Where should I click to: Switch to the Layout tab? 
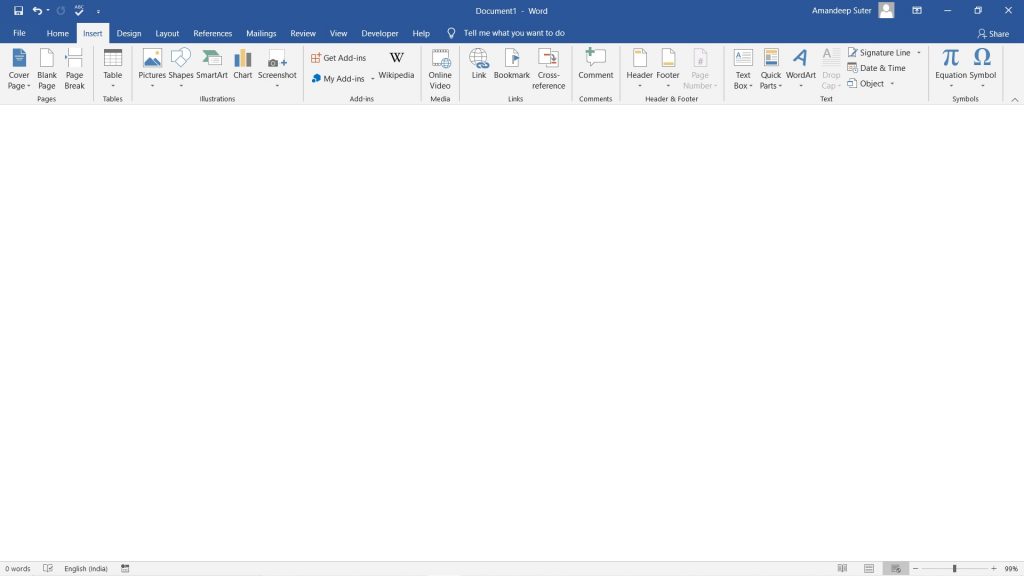click(x=167, y=33)
